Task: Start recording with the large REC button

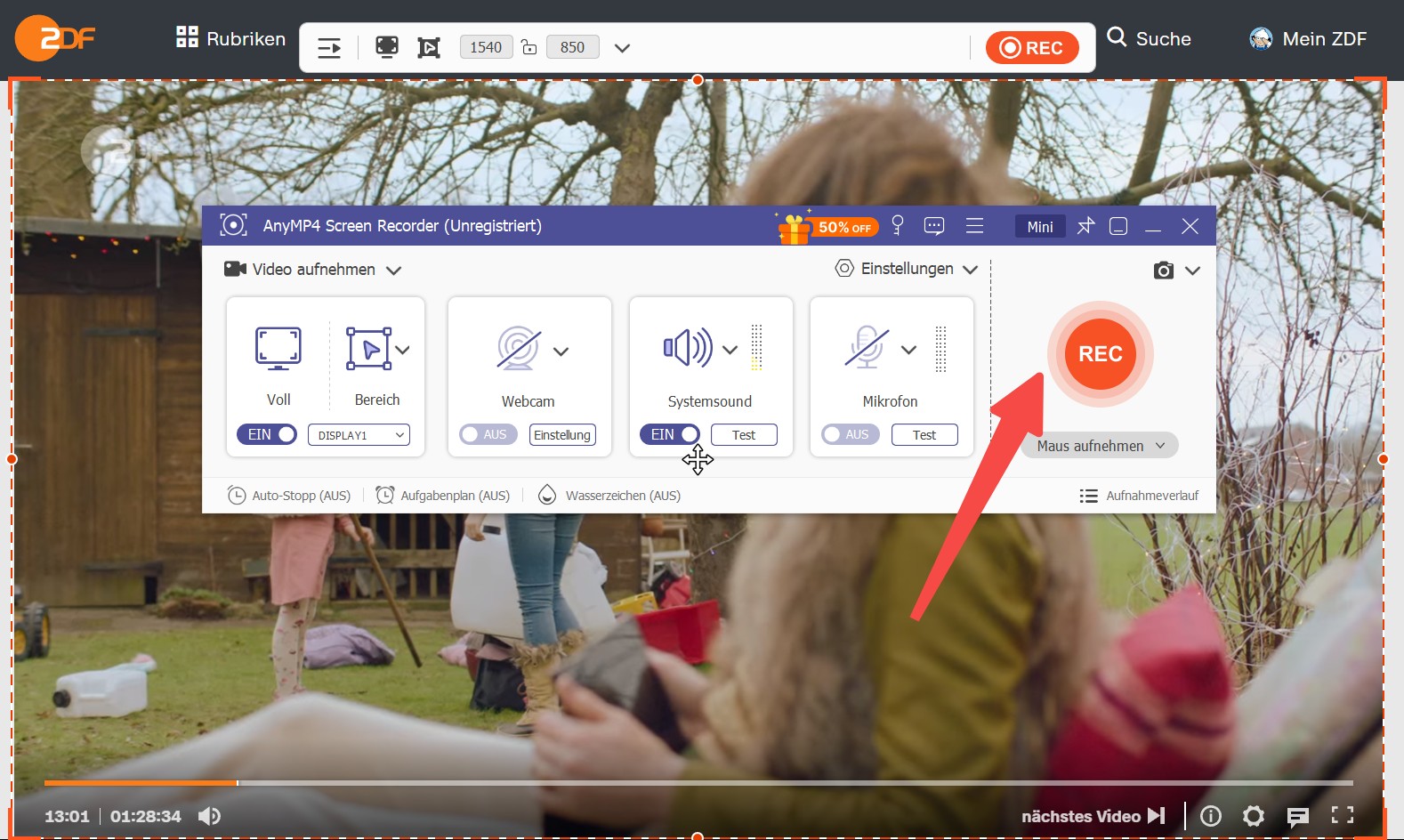Action: click(x=1100, y=354)
